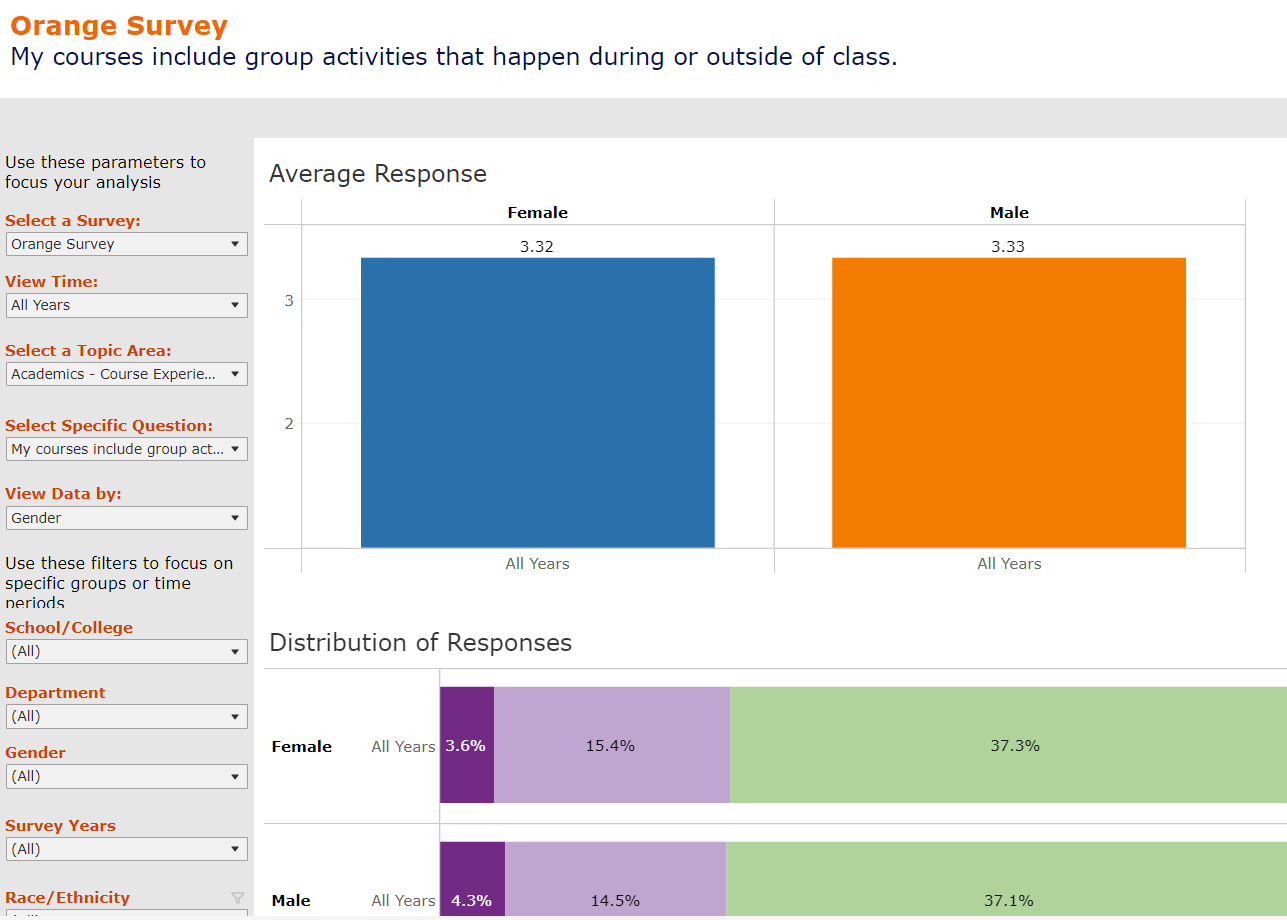Expand the View Time dropdown

click(126, 305)
